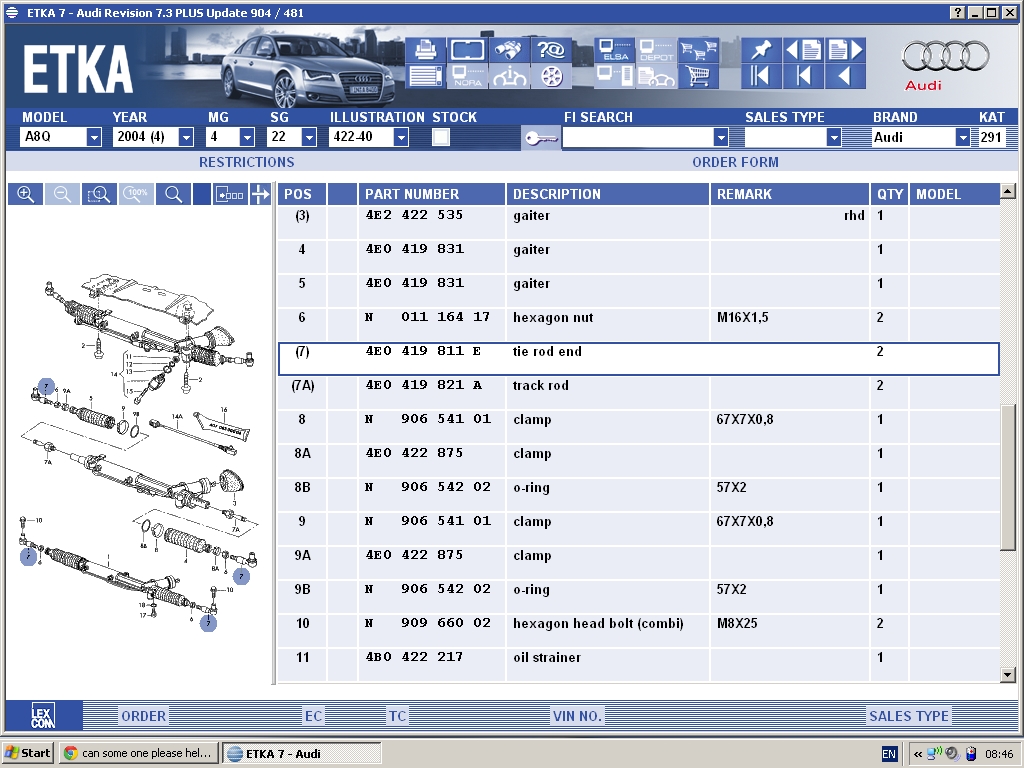Viewport: 1024px width, 768px height.
Task: Click the plain magnifier icon
Action: (x=174, y=194)
